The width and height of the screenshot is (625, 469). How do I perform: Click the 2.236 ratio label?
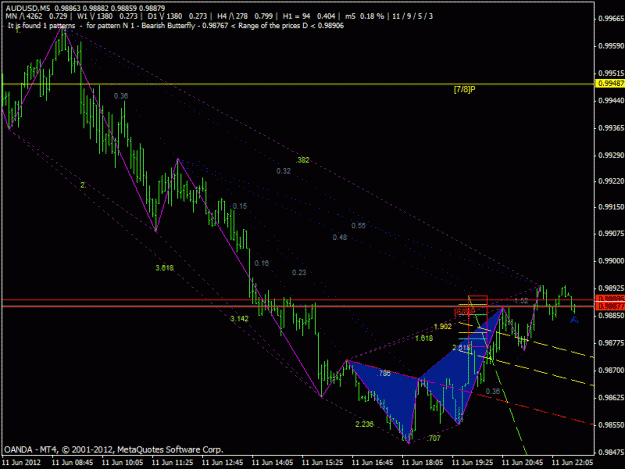point(364,424)
